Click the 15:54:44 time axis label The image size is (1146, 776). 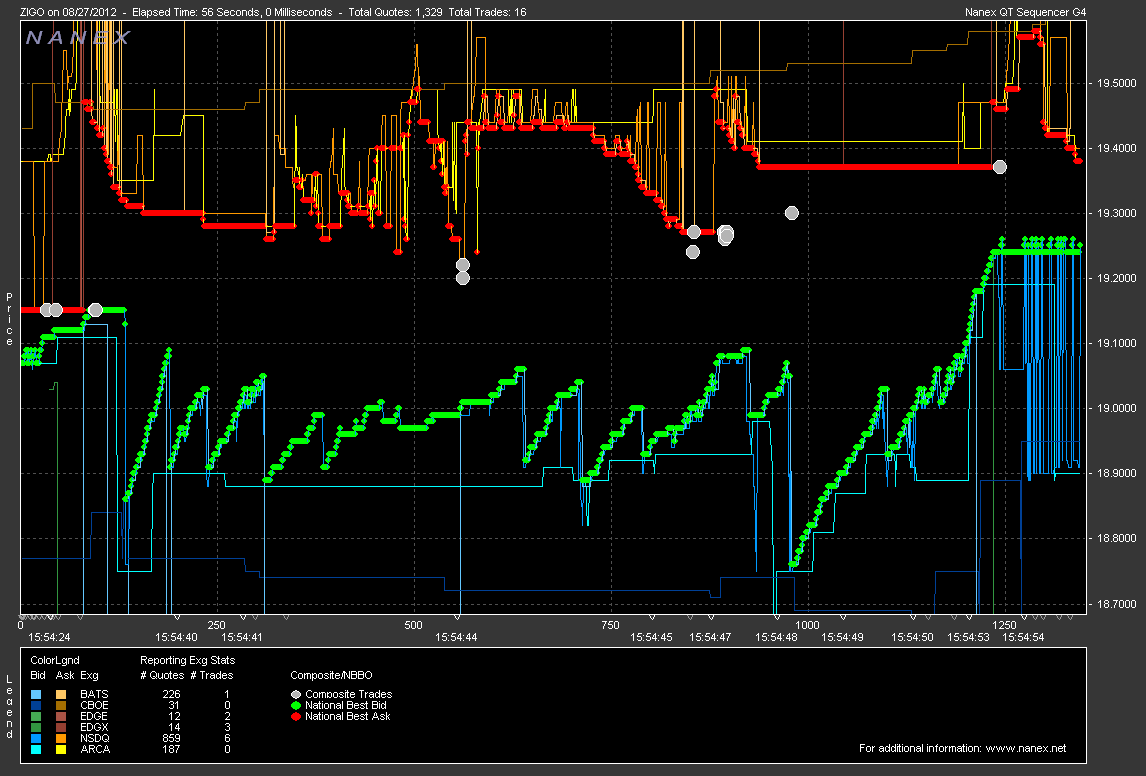coord(456,637)
